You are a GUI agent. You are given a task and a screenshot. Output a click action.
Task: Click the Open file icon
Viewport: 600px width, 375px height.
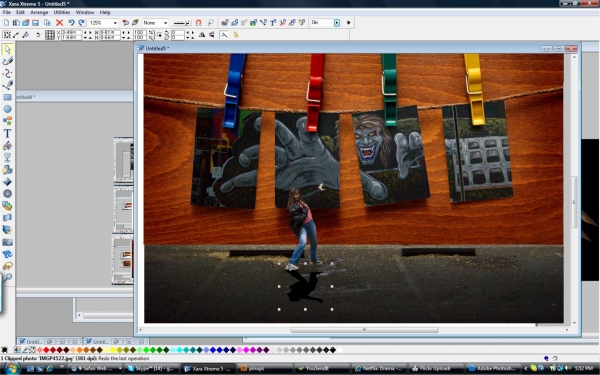click(x=26, y=23)
